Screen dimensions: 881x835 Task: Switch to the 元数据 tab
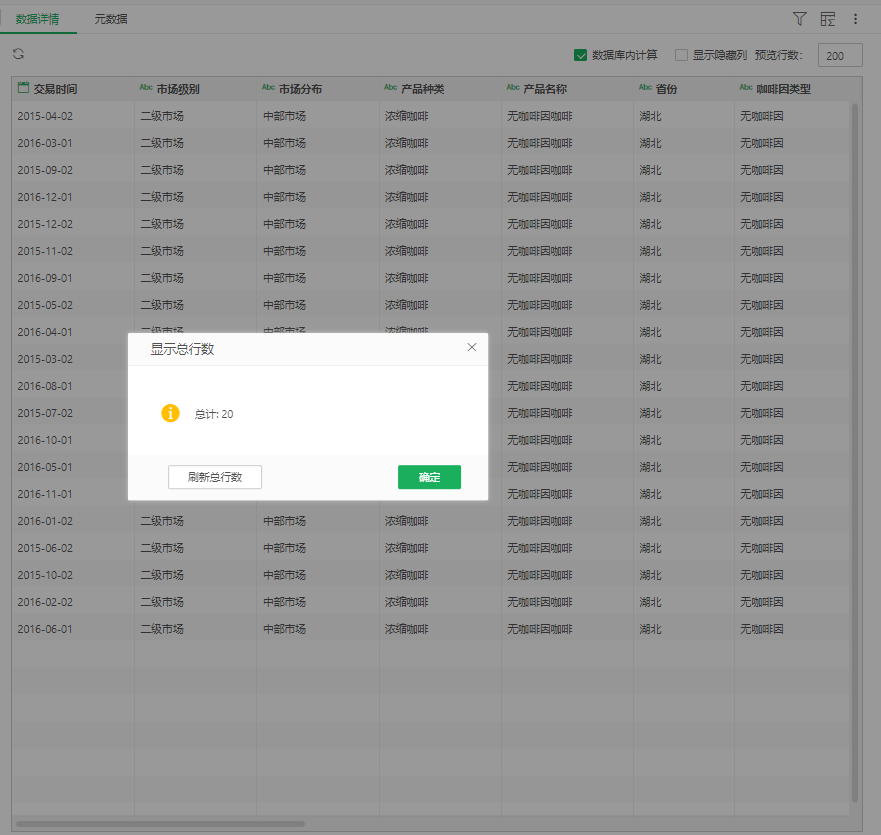(111, 19)
